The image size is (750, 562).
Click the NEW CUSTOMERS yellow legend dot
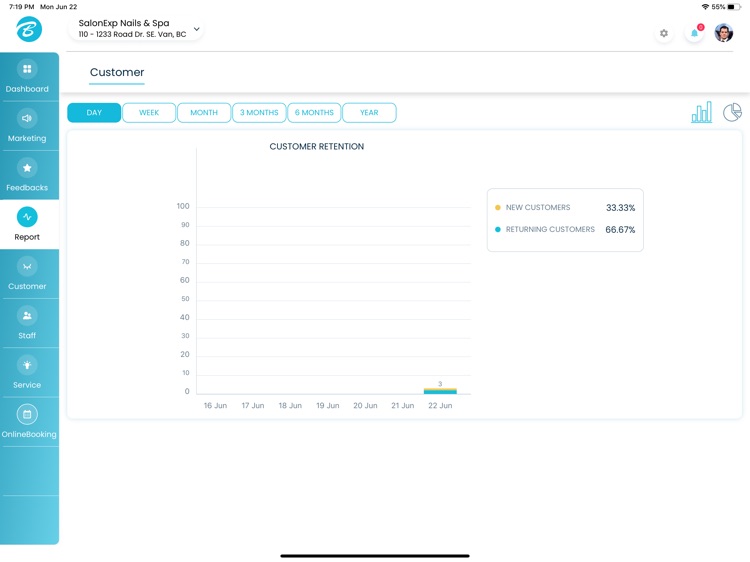(x=497, y=208)
